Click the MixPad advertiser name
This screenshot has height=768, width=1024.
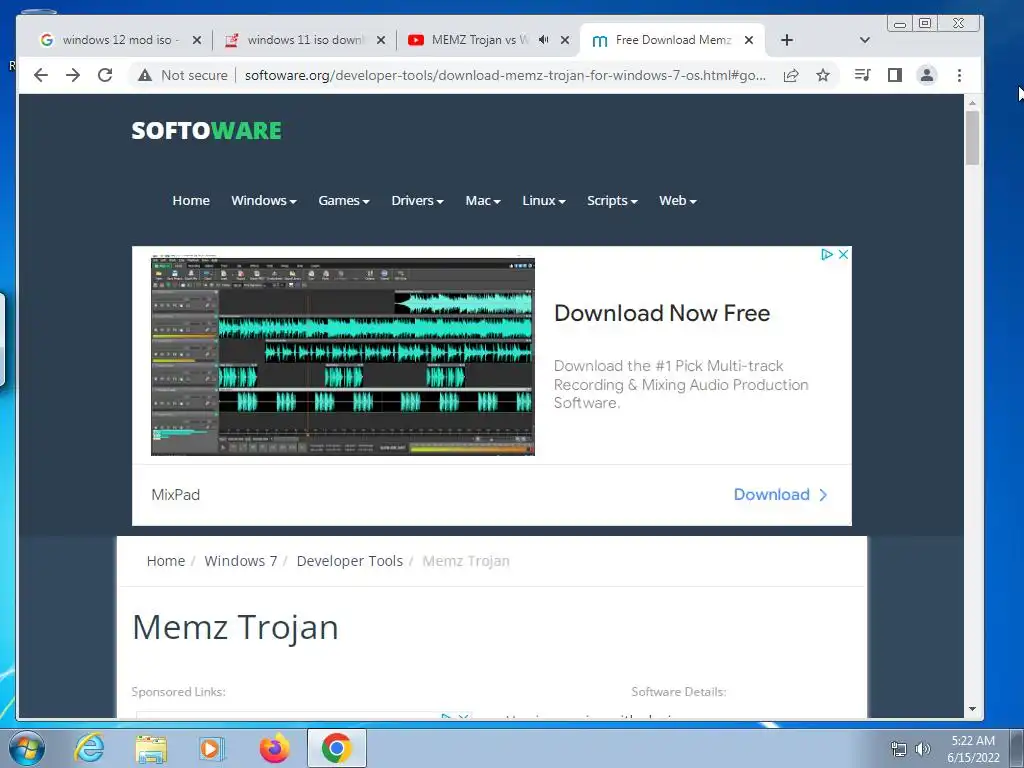click(x=176, y=494)
